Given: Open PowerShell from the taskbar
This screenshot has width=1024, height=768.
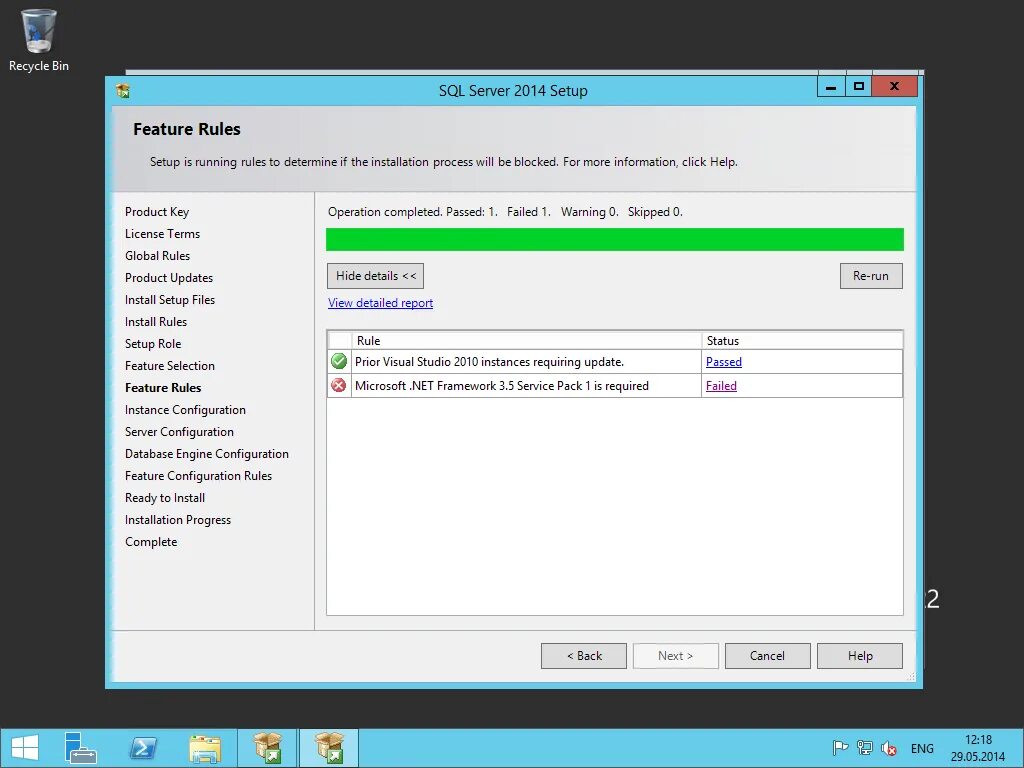Looking at the screenshot, I should pos(142,748).
